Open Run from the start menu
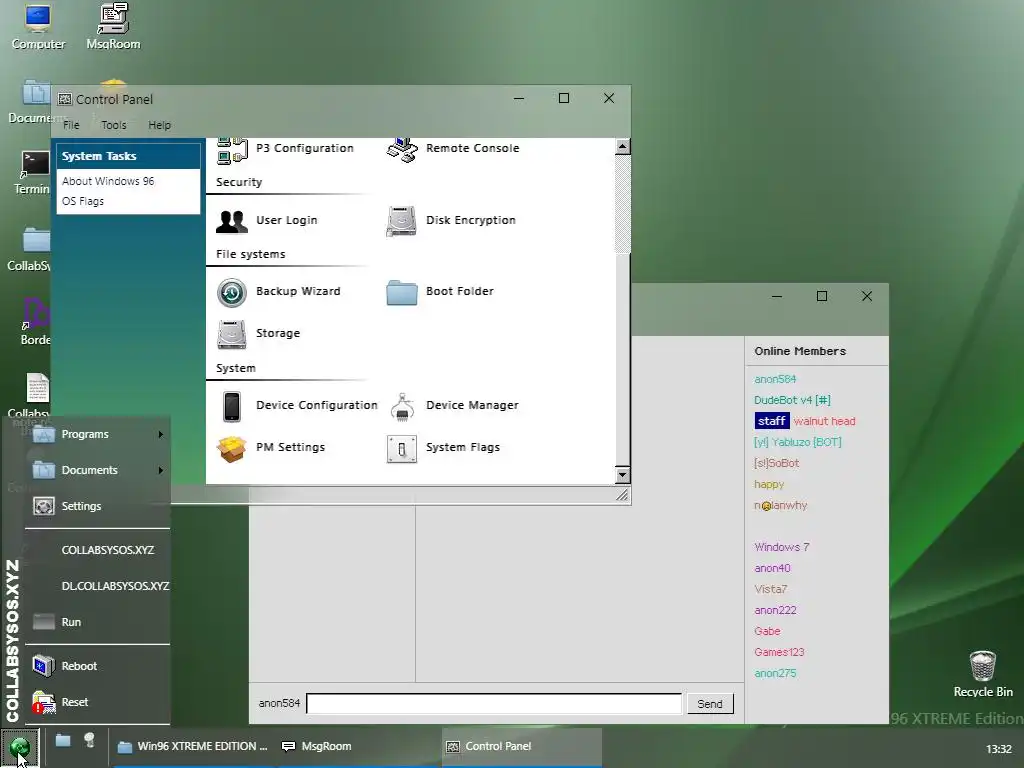This screenshot has width=1024, height=768. [x=97, y=622]
